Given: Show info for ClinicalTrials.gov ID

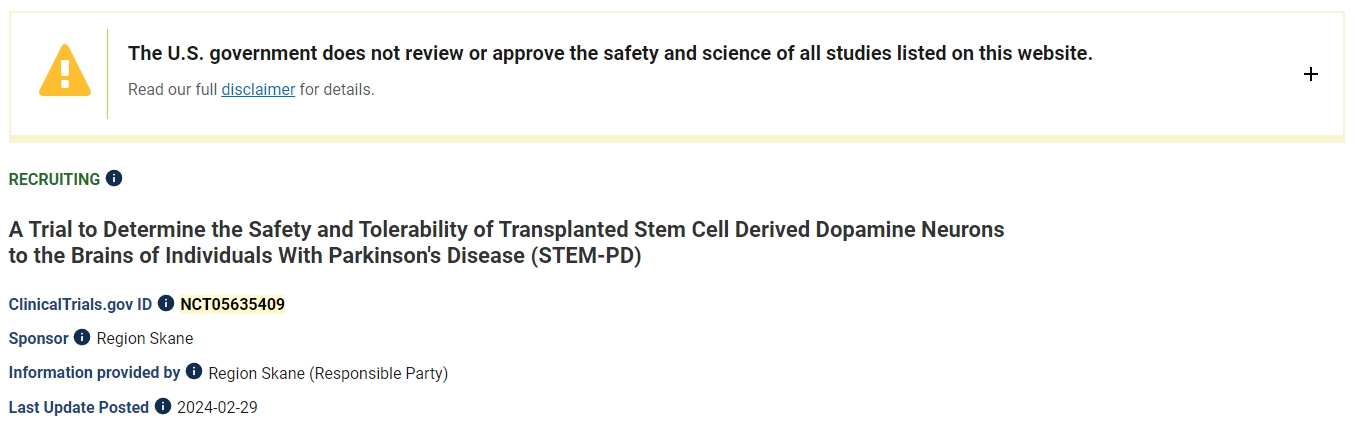Looking at the screenshot, I should [x=166, y=303].
